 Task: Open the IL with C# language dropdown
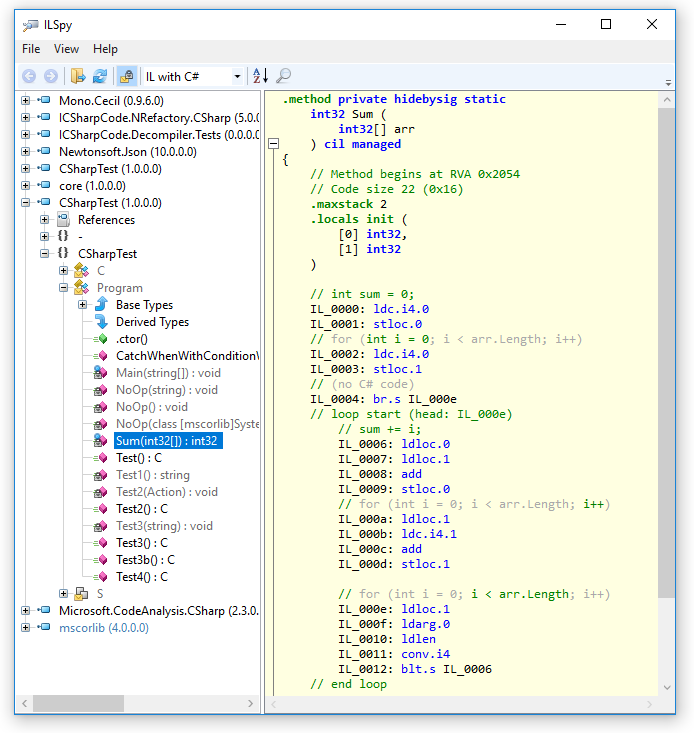tap(193, 76)
